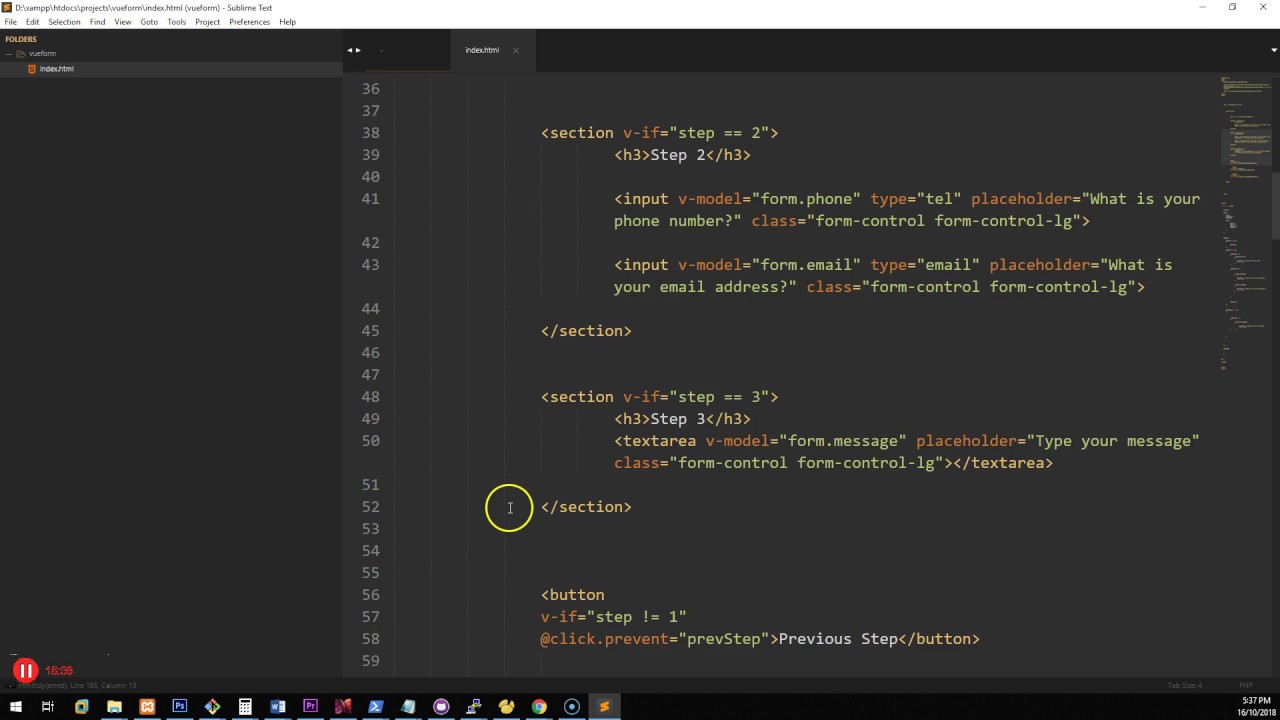Click the left tab navigation arrow

[350, 50]
